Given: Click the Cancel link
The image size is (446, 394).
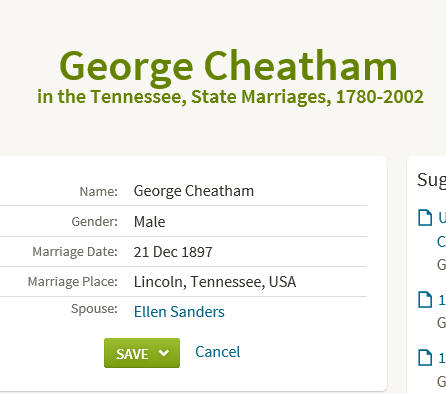Looking at the screenshot, I should [x=217, y=352].
